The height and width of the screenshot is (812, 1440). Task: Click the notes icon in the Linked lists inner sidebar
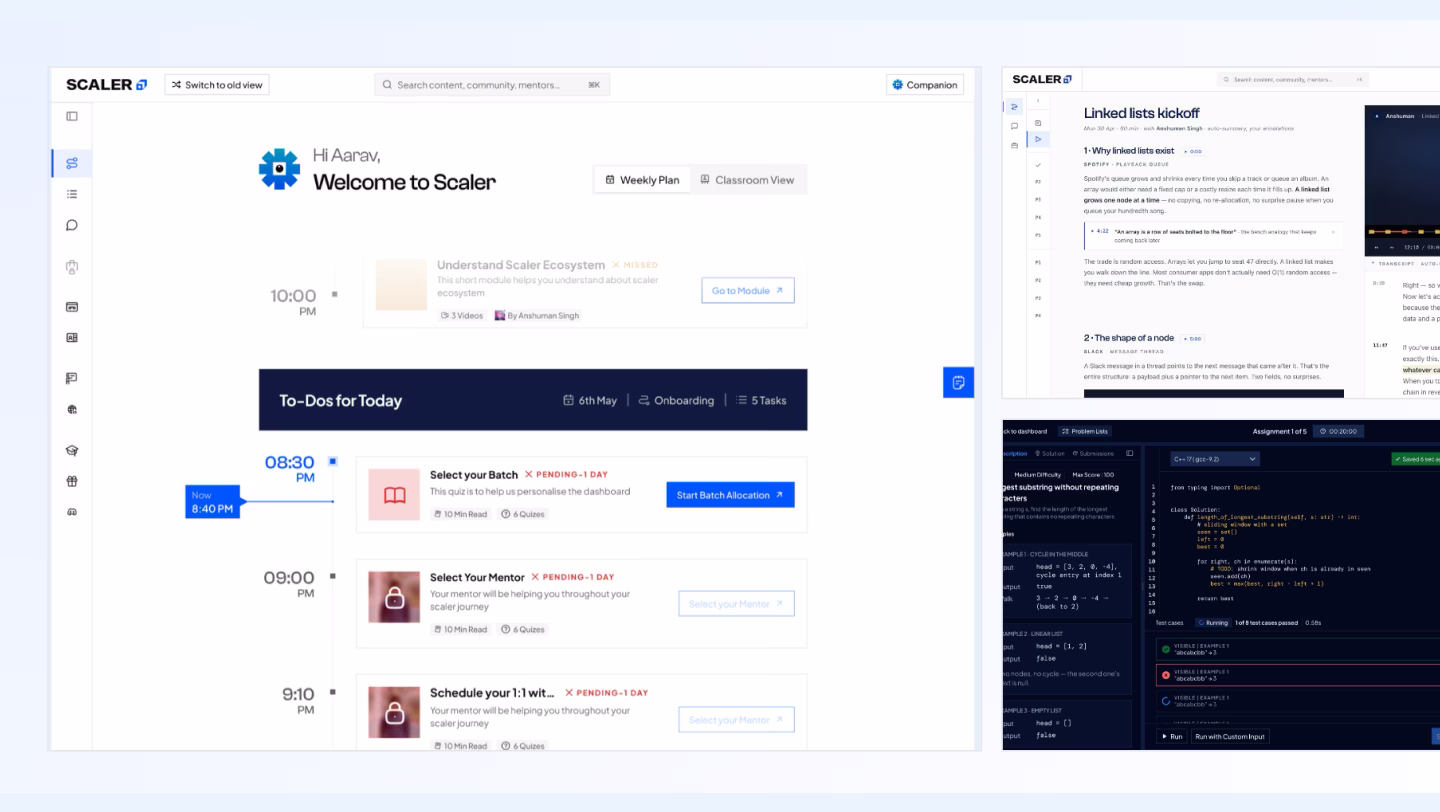pyautogui.click(x=1038, y=123)
